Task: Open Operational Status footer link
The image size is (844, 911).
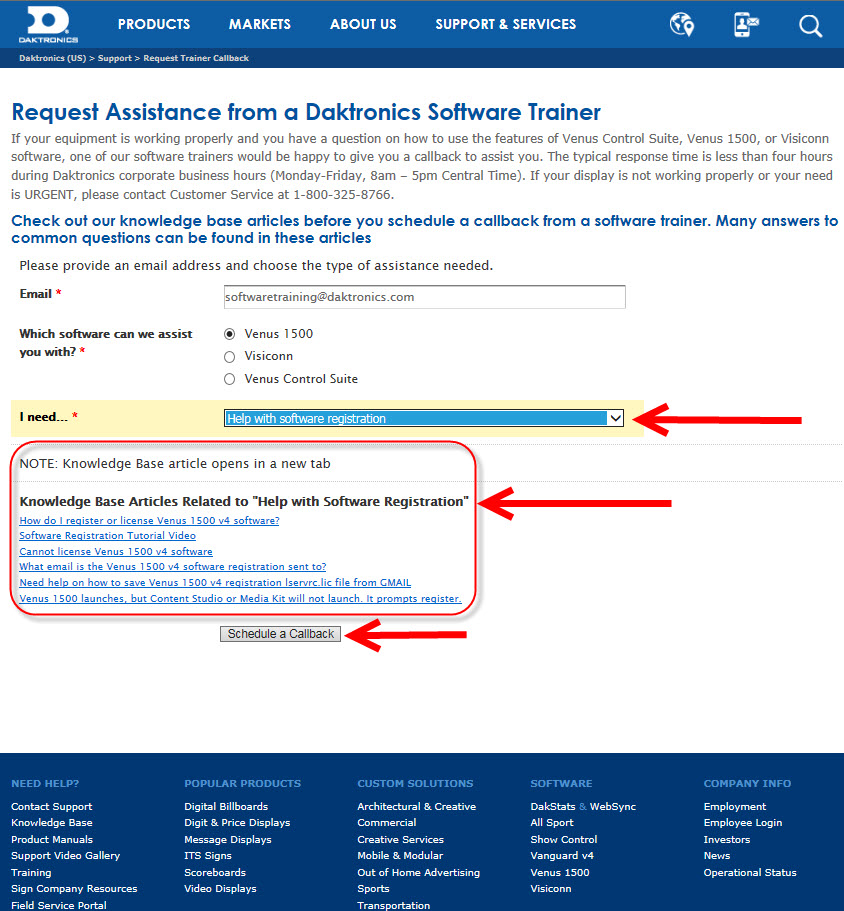Action: (x=750, y=873)
